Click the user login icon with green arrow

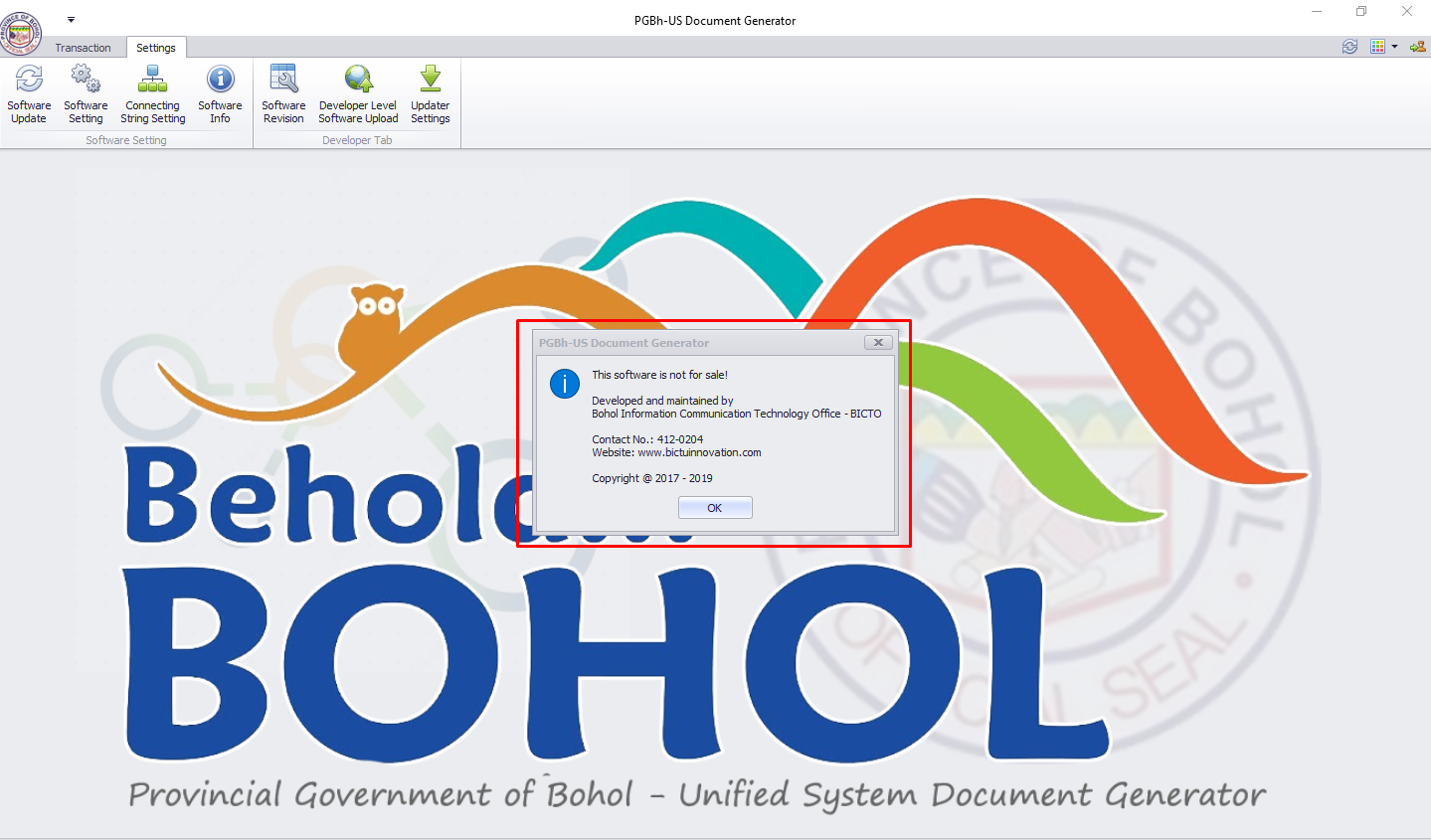tap(1417, 47)
